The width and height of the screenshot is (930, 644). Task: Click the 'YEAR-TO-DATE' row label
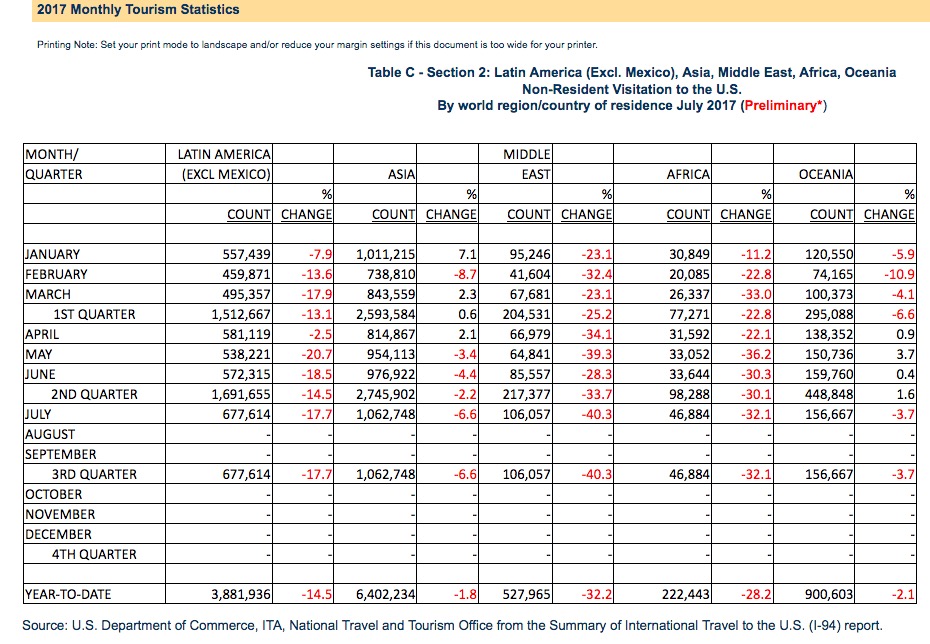pyautogui.click(x=68, y=594)
